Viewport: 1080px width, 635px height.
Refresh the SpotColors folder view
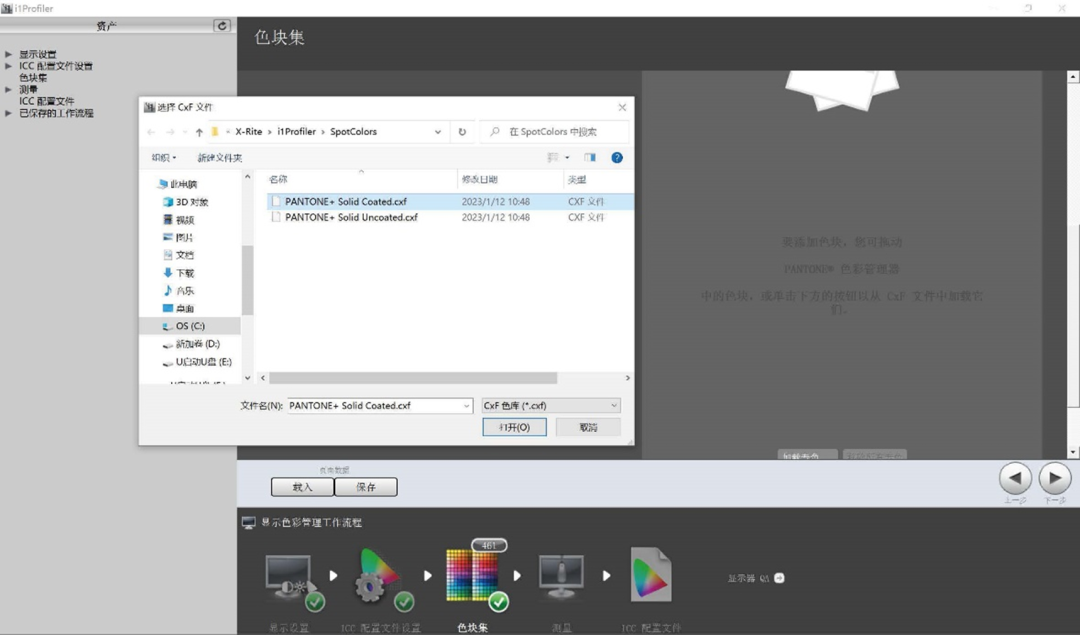(x=462, y=132)
